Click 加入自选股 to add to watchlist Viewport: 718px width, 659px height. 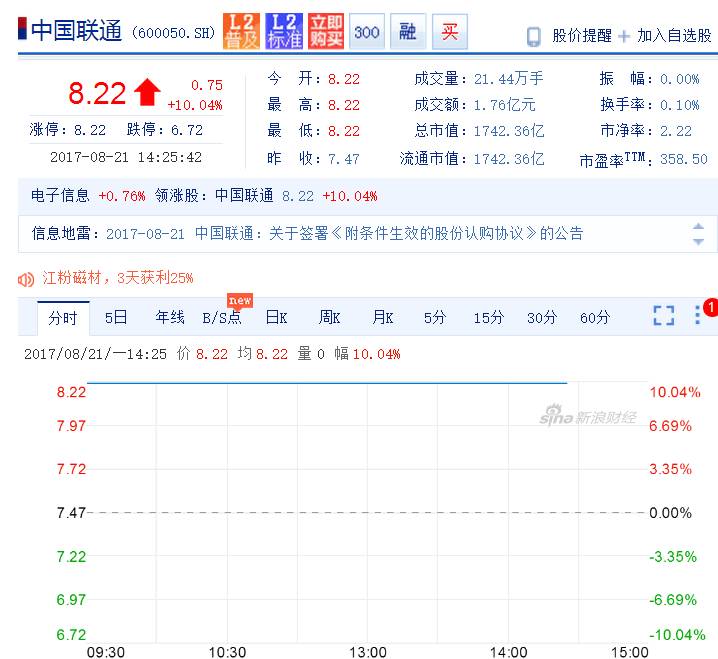tap(674, 35)
